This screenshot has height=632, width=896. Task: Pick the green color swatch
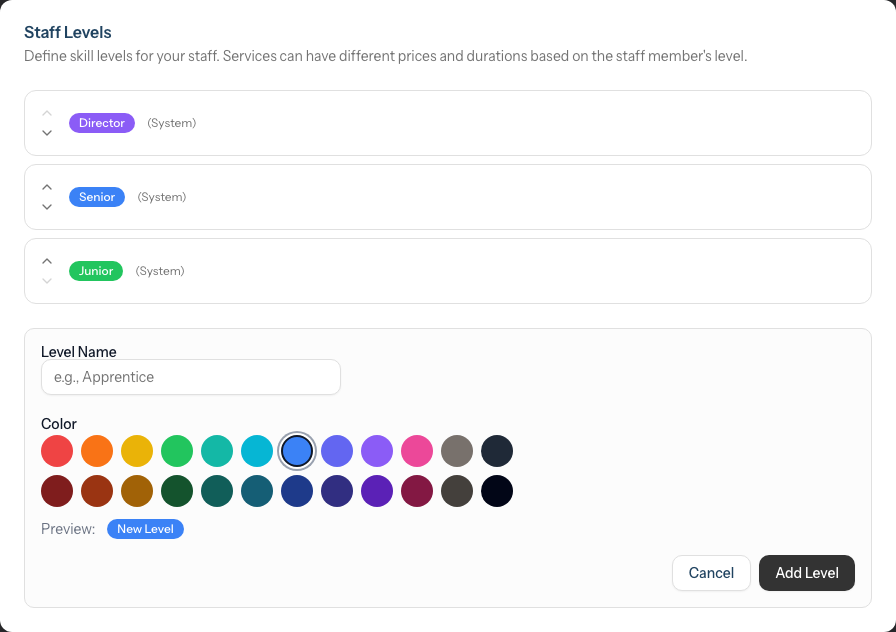[177, 451]
